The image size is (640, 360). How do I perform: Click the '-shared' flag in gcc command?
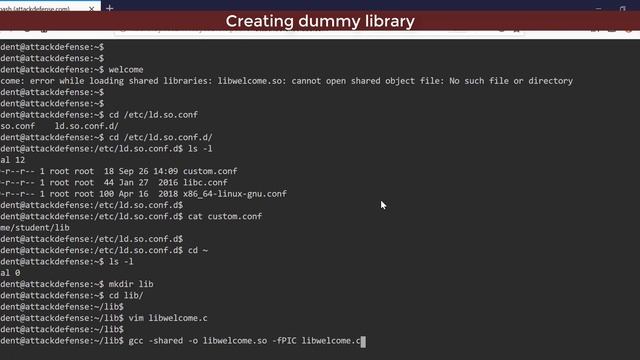165,341
